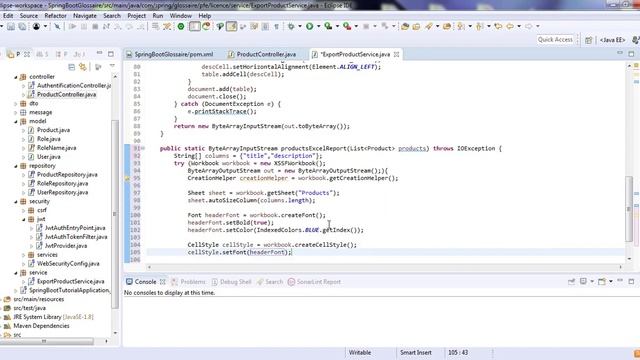Screen dimensions: 640x360
Task: Click the Pin Console icon
Action: pyautogui.click(x=571, y=282)
